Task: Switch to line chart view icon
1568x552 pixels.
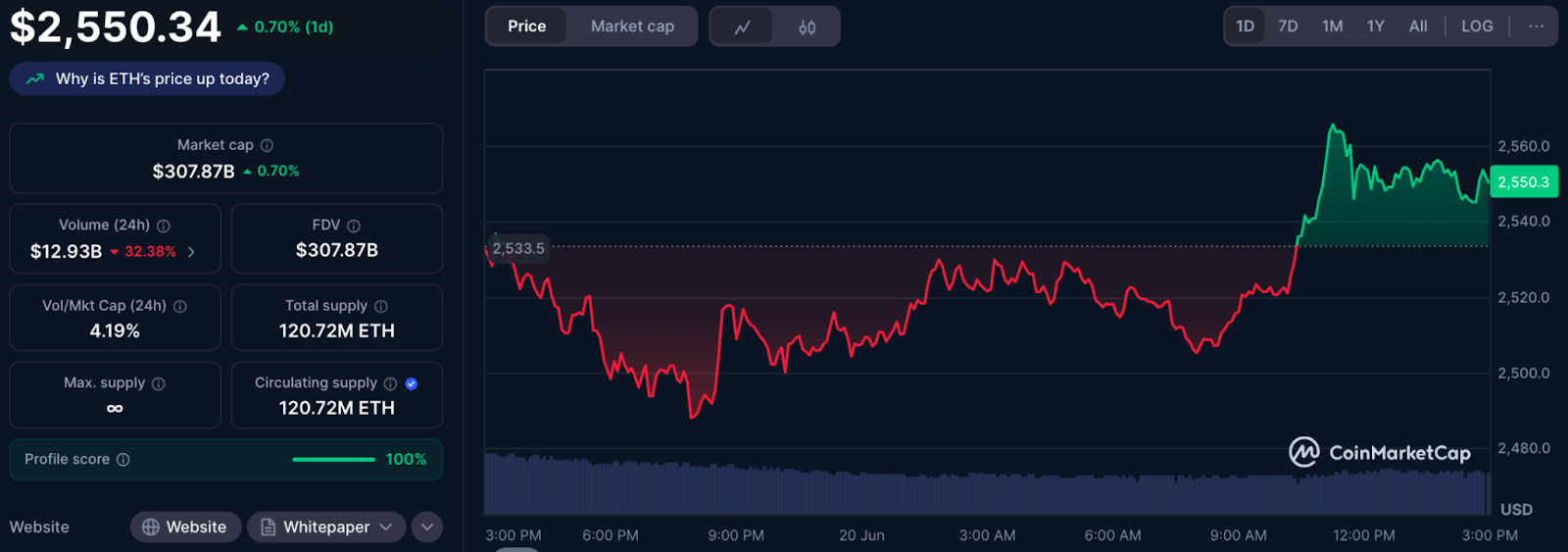Action: (742, 26)
